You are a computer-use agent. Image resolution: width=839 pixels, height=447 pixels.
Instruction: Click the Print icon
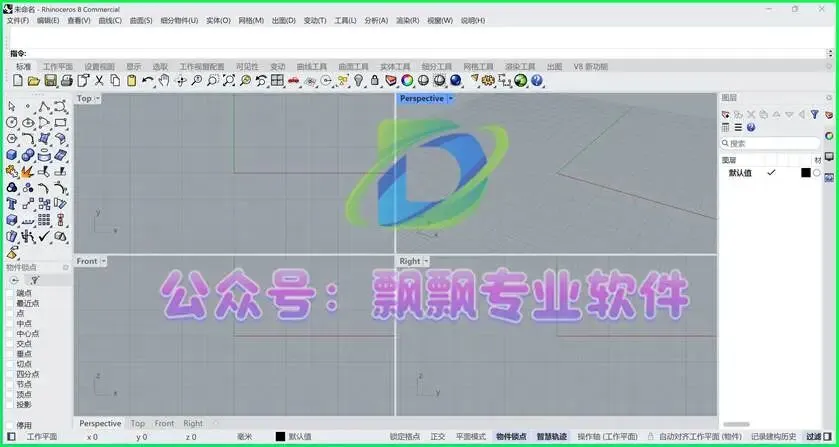(x=66, y=81)
